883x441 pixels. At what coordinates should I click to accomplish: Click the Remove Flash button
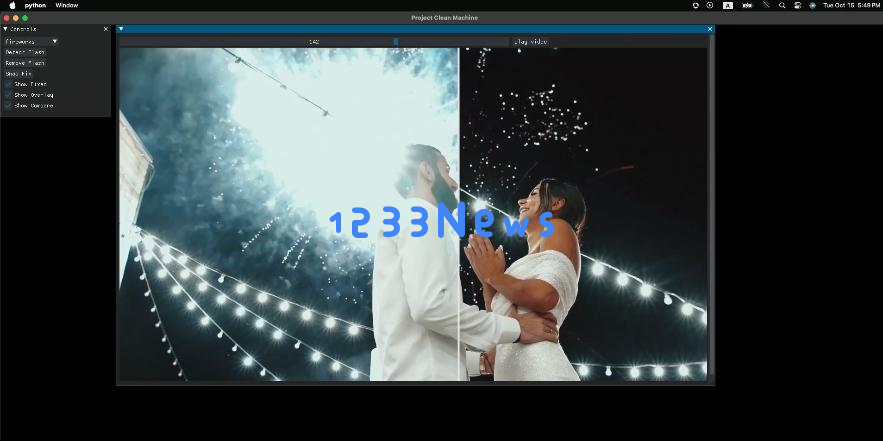[25, 63]
